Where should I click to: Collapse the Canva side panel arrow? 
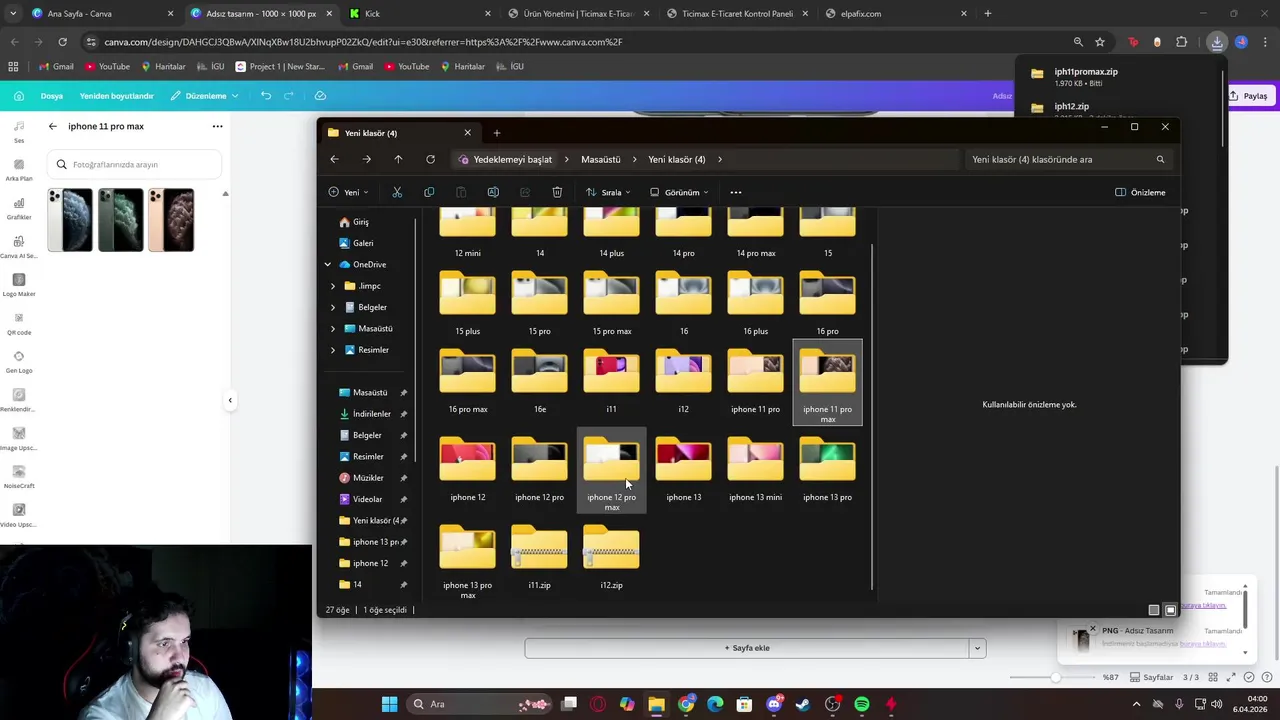(230, 400)
